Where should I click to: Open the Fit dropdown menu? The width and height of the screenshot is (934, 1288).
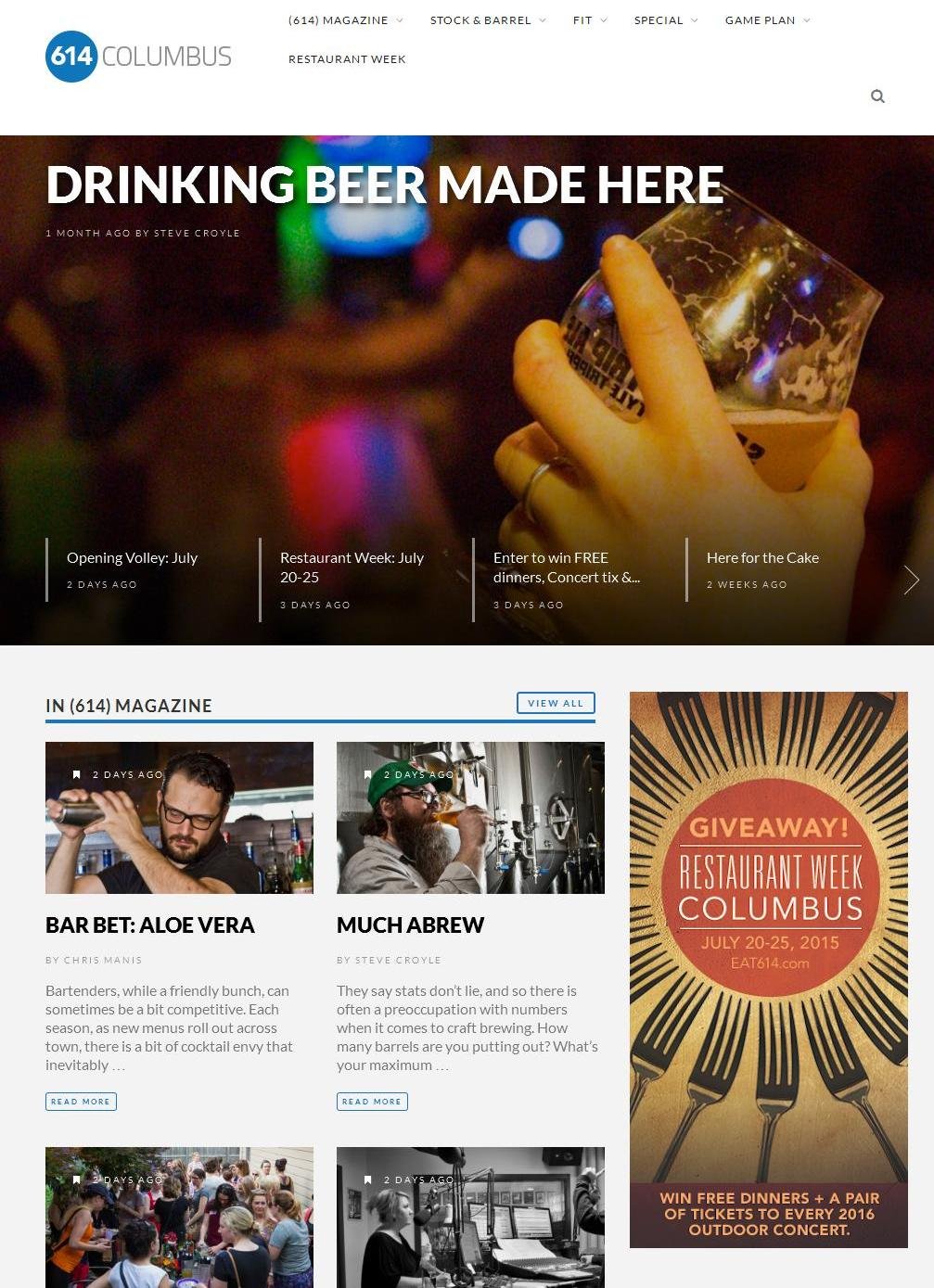pos(590,20)
